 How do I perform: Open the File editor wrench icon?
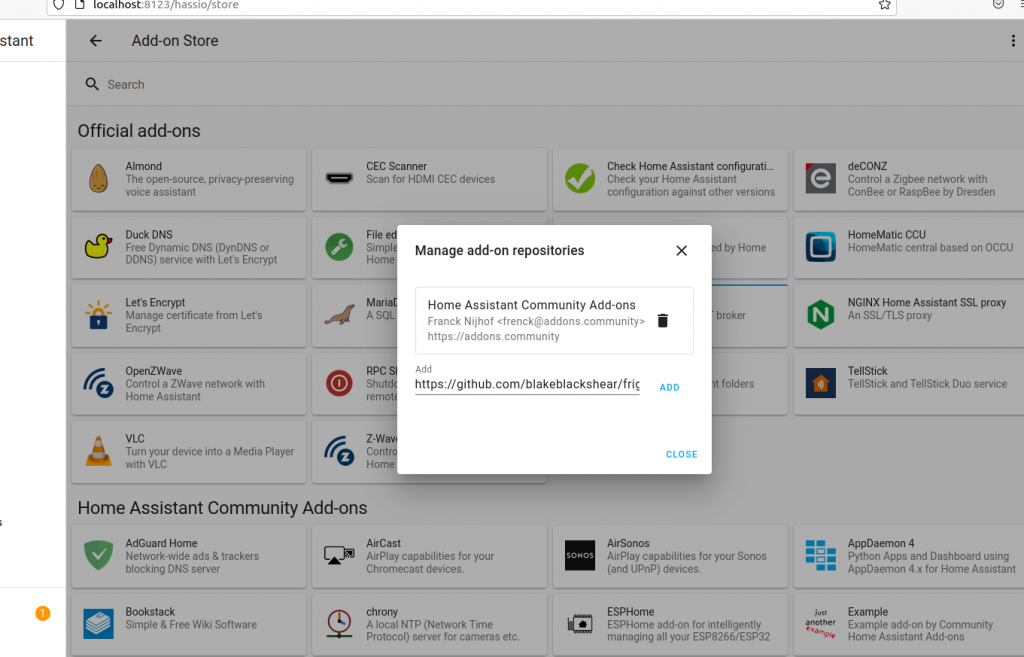pos(339,247)
